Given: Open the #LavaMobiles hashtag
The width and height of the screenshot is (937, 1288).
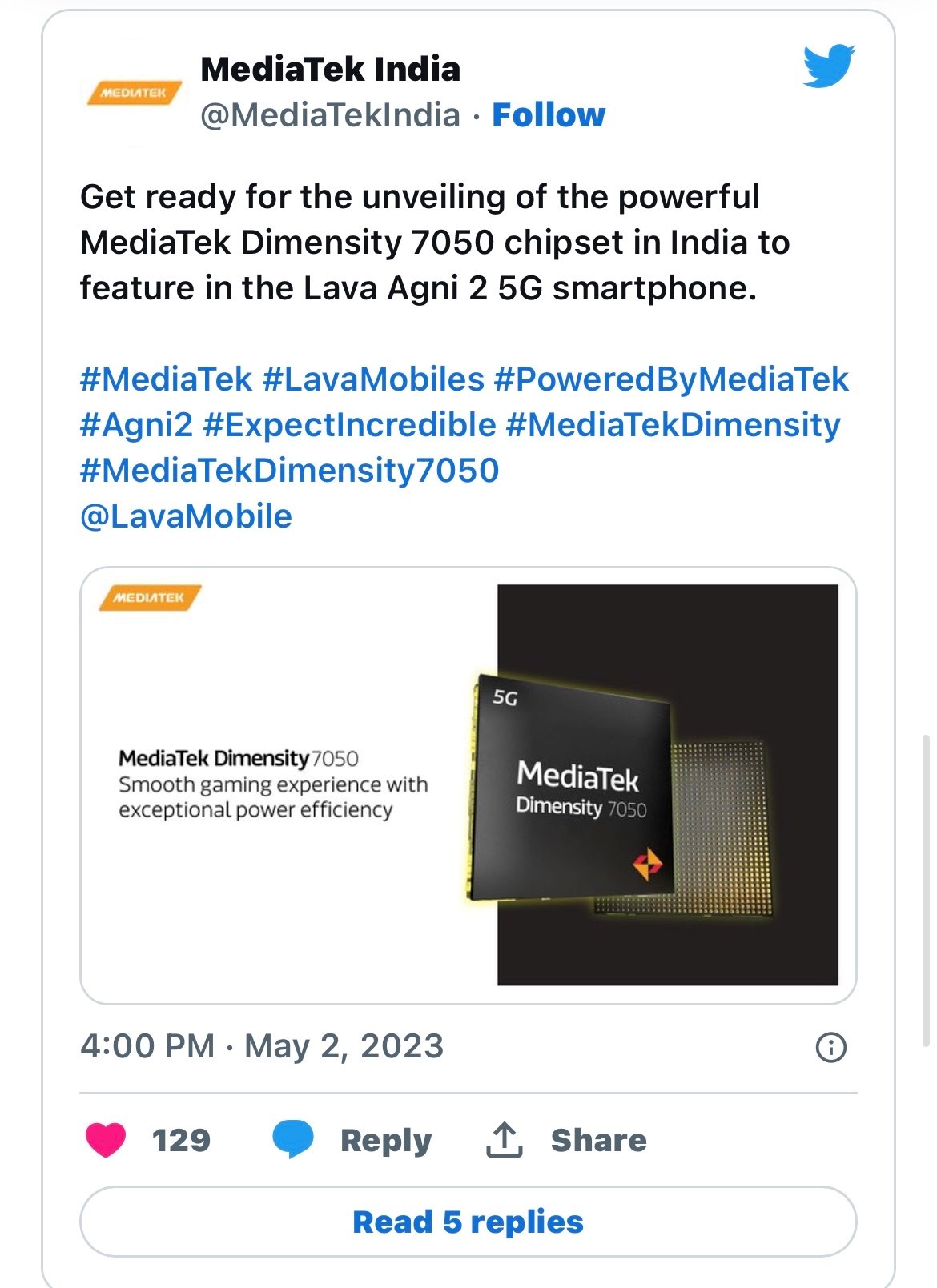Looking at the screenshot, I should coord(373,379).
